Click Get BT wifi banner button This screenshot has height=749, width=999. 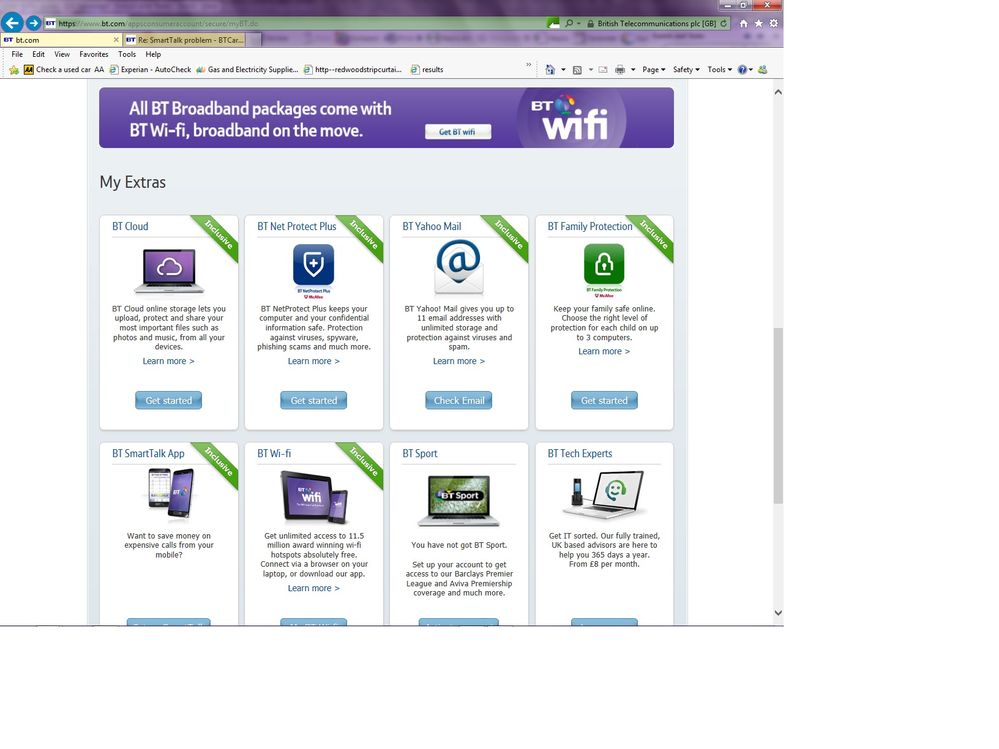pos(457,132)
